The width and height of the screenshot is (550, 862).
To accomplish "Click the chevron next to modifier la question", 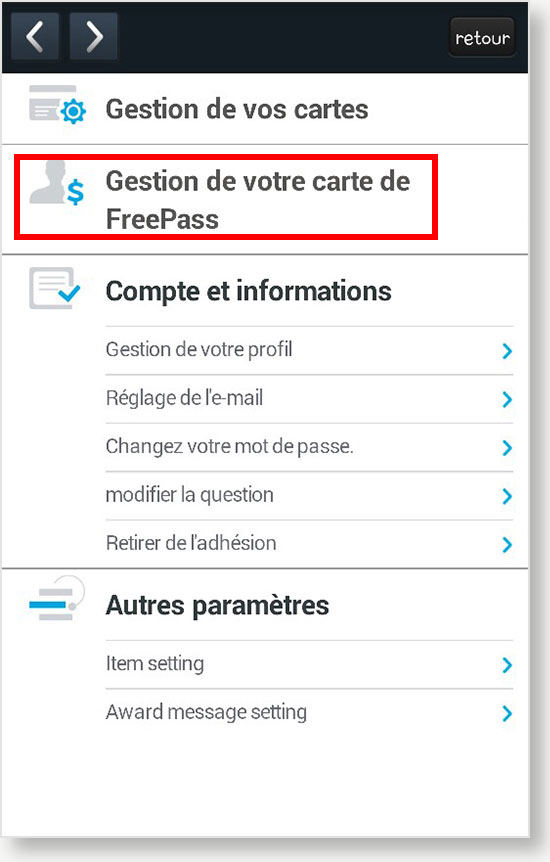I will (507, 496).
